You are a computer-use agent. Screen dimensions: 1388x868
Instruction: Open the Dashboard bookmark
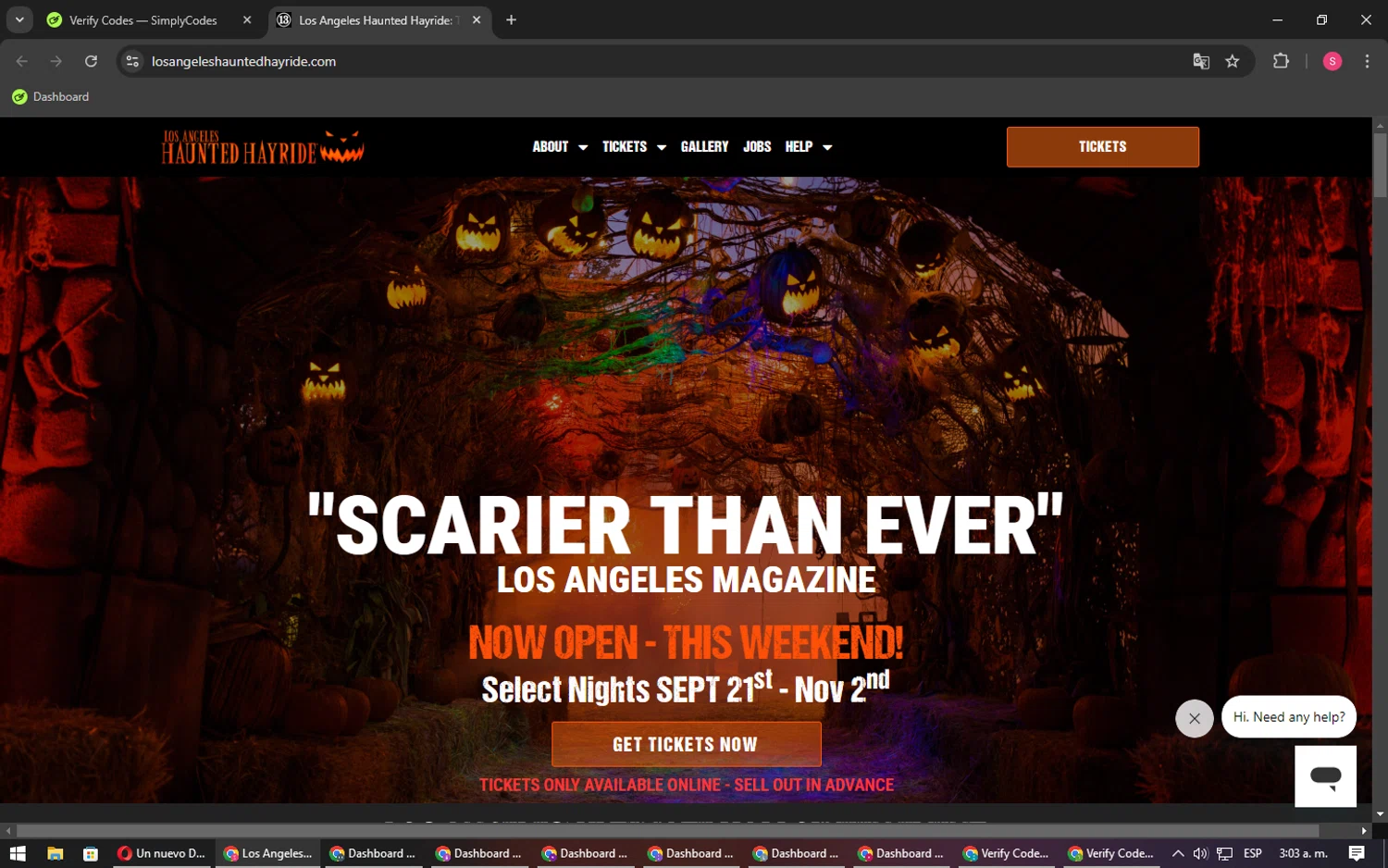pos(51,96)
